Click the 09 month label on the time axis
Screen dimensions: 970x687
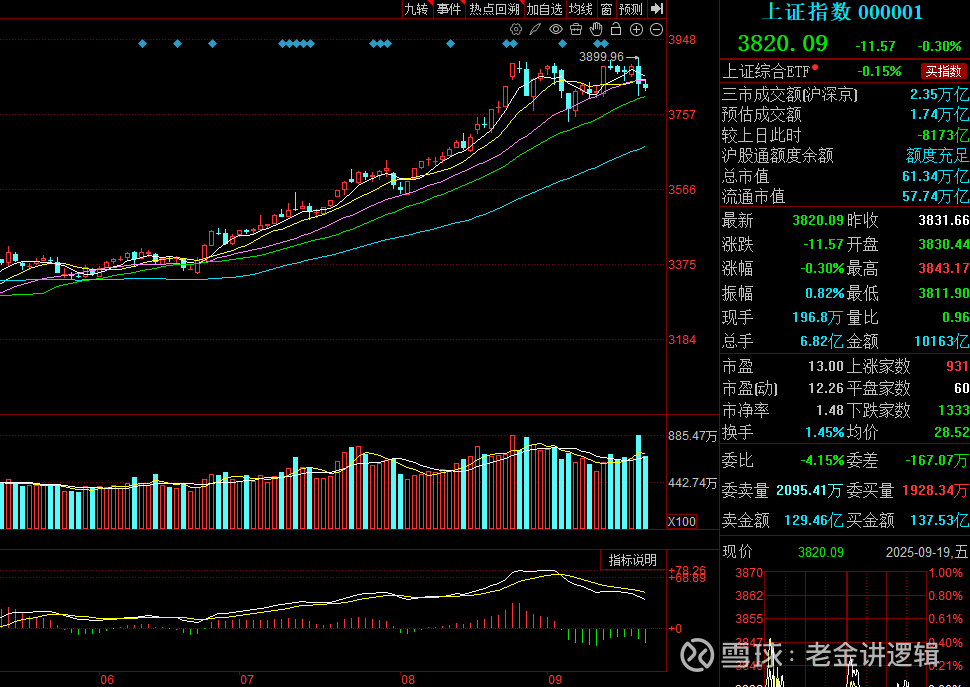coord(555,680)
